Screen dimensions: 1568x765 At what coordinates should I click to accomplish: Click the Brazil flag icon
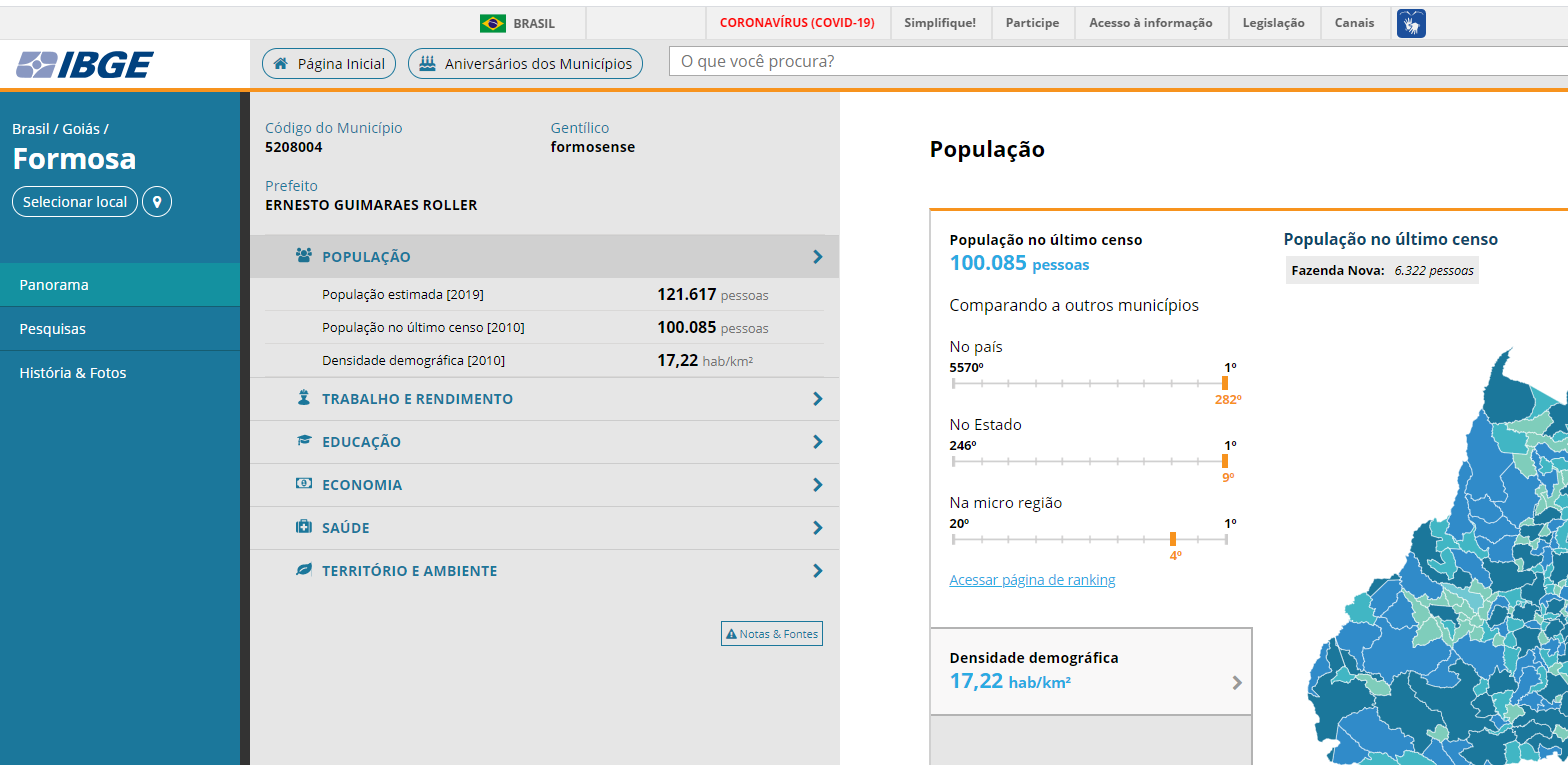pos(492,23)
